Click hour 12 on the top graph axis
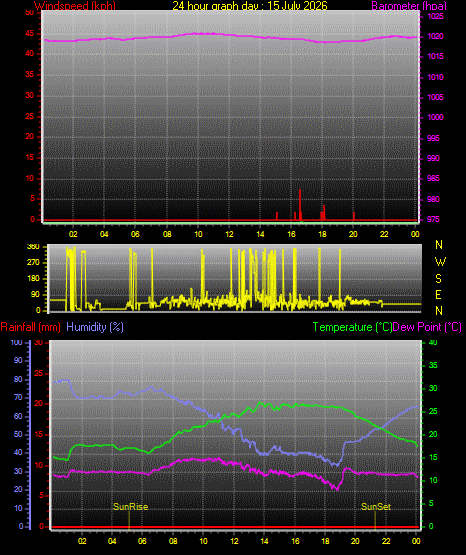 coord(229,234)
